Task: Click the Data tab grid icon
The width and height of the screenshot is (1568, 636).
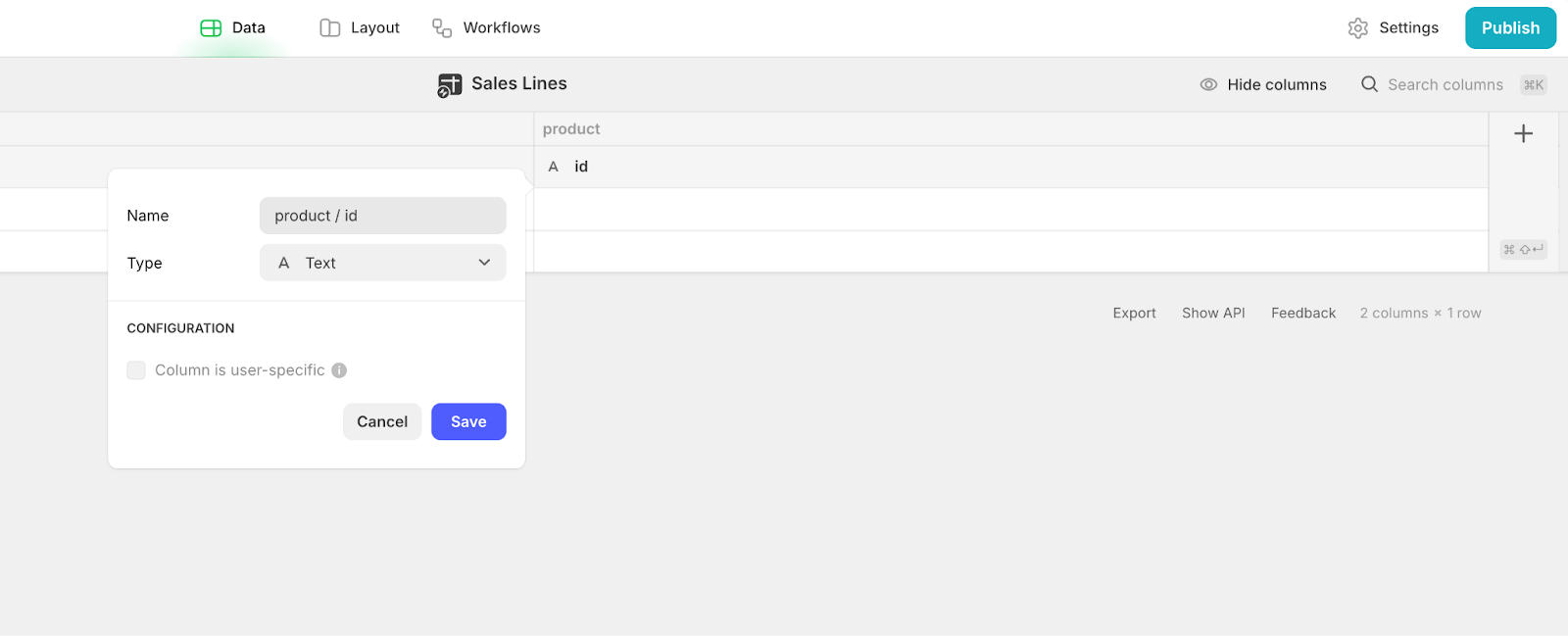Action: tap(211, 27)
